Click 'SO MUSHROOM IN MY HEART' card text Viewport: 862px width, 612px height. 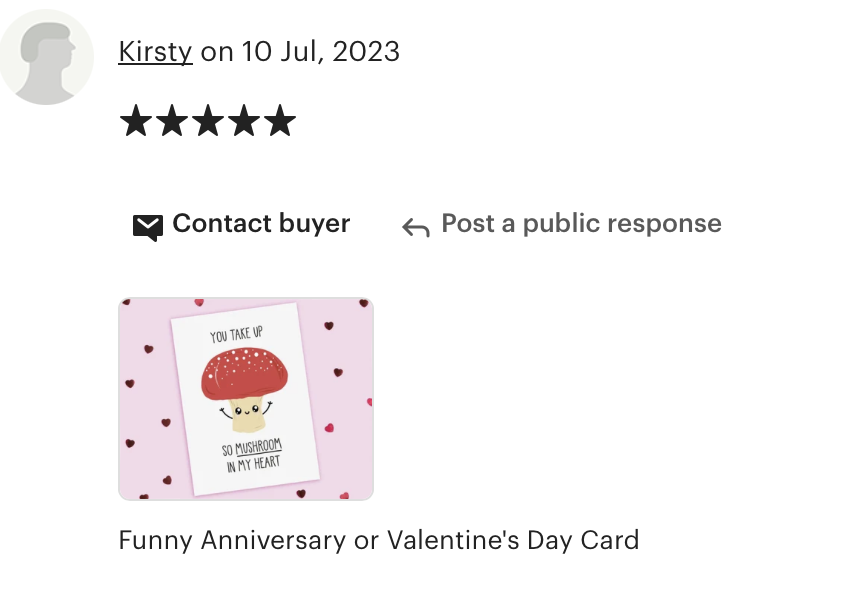(x=252, y=456)
